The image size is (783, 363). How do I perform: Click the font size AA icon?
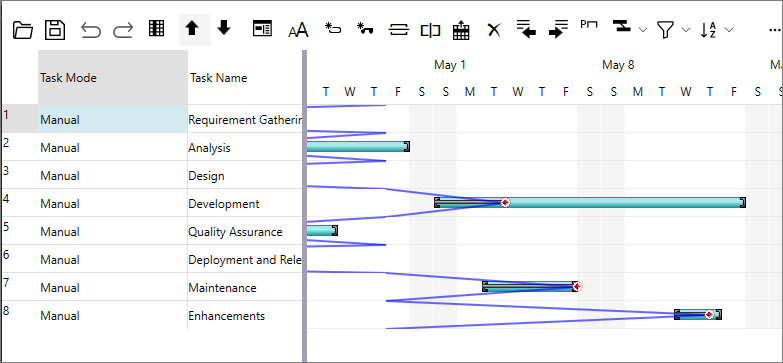coord(299,31)
